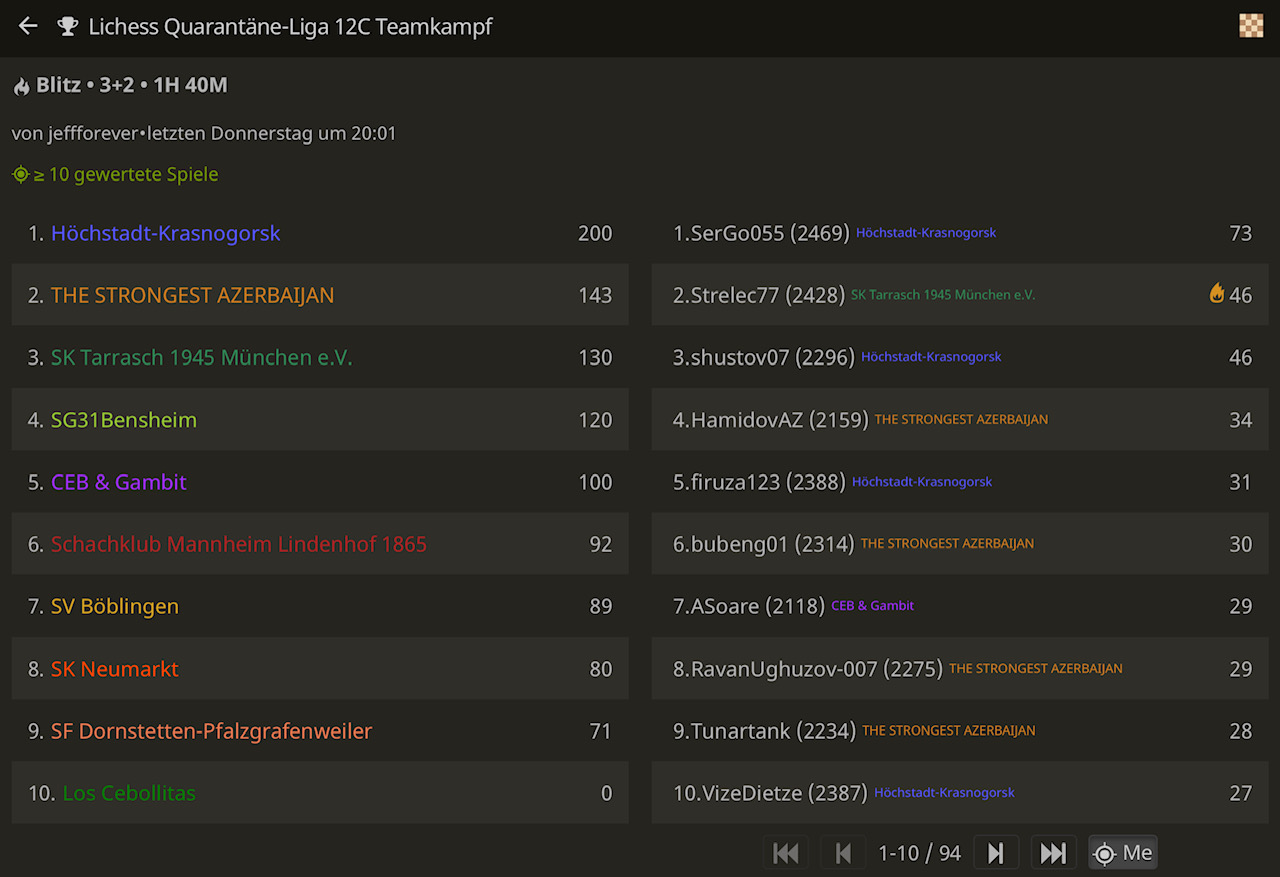Click team score 143
The height and width of the screenshot is (877, 1280).
(595, 295)
